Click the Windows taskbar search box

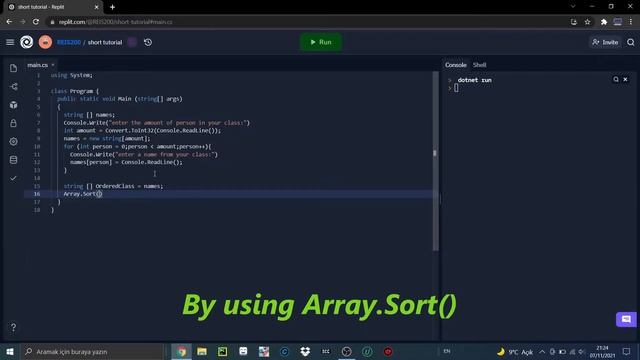[x=93, y=351]
